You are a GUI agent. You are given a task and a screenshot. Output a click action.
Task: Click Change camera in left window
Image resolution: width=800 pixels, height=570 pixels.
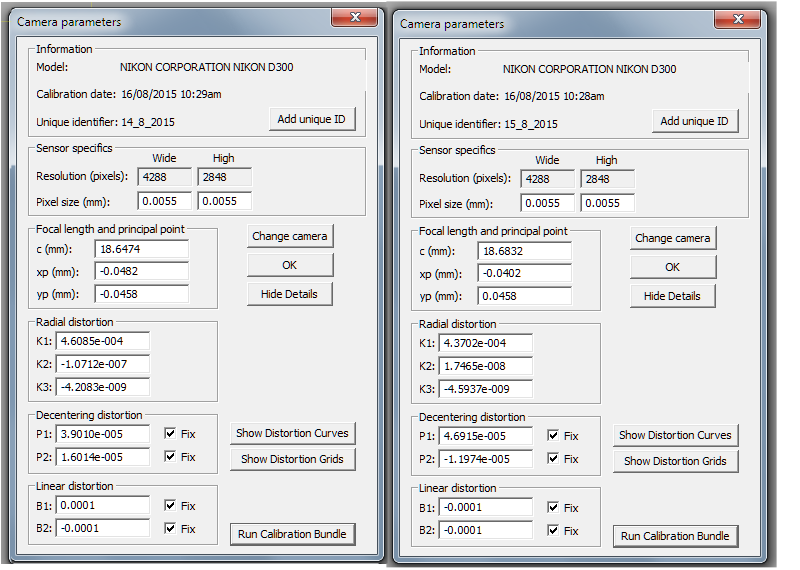pyautogui.click(x=290, y=236)
